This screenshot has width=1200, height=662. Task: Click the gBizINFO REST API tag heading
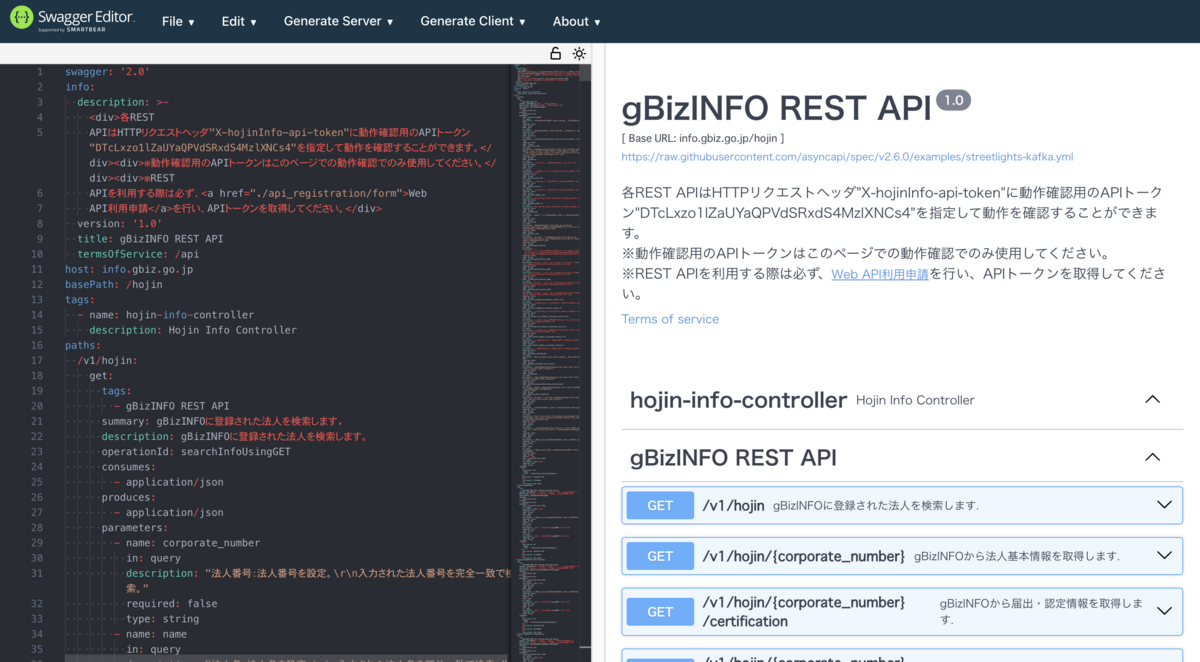point(733,458)
